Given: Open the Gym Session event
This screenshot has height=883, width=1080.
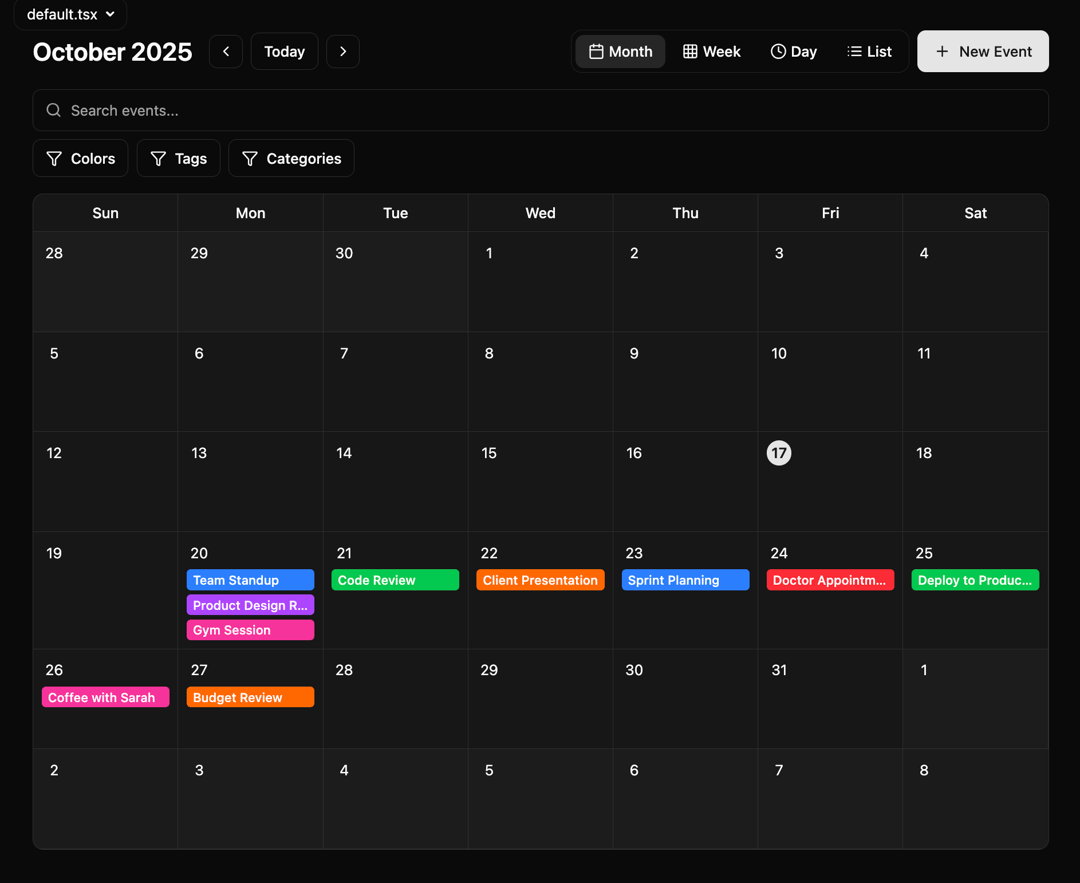Looking at the screenshot, I should point(251,630).
